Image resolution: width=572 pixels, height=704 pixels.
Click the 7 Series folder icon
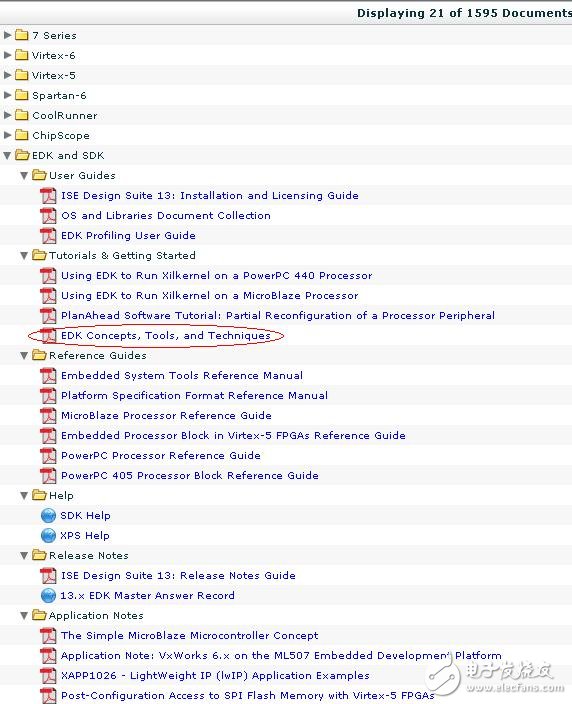pos(22,35)
